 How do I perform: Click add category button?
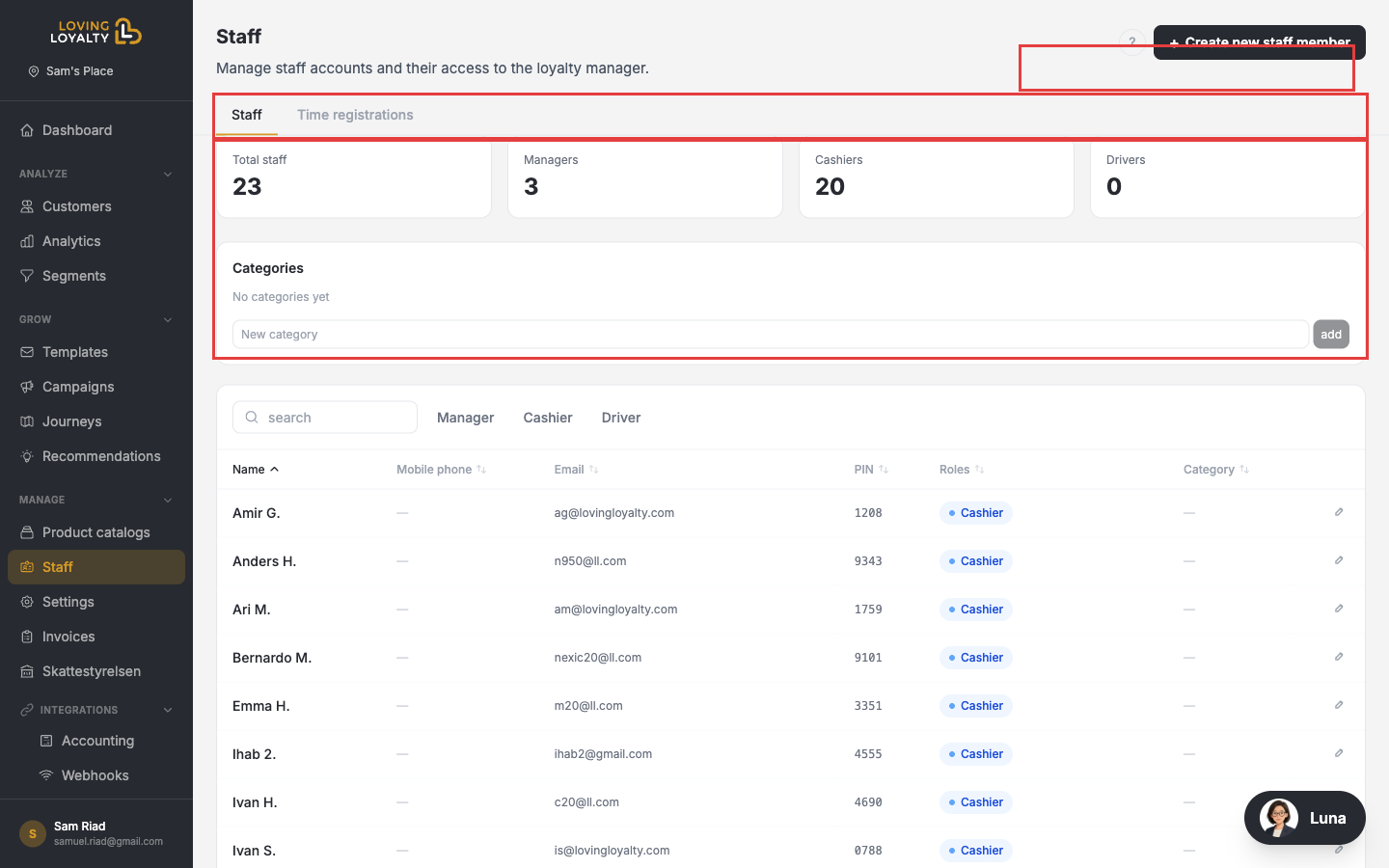[1331, 335]
